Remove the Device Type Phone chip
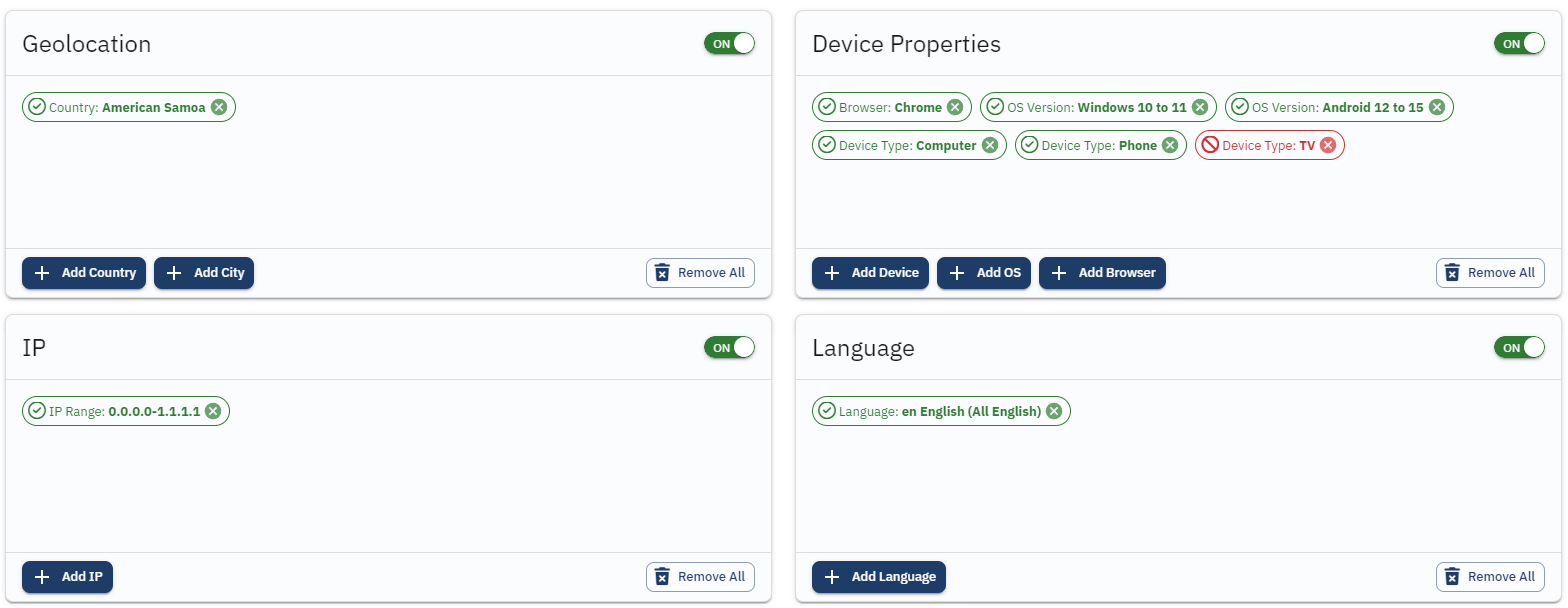Screen dimensions: 1568x608 [x=1170, y=145]
